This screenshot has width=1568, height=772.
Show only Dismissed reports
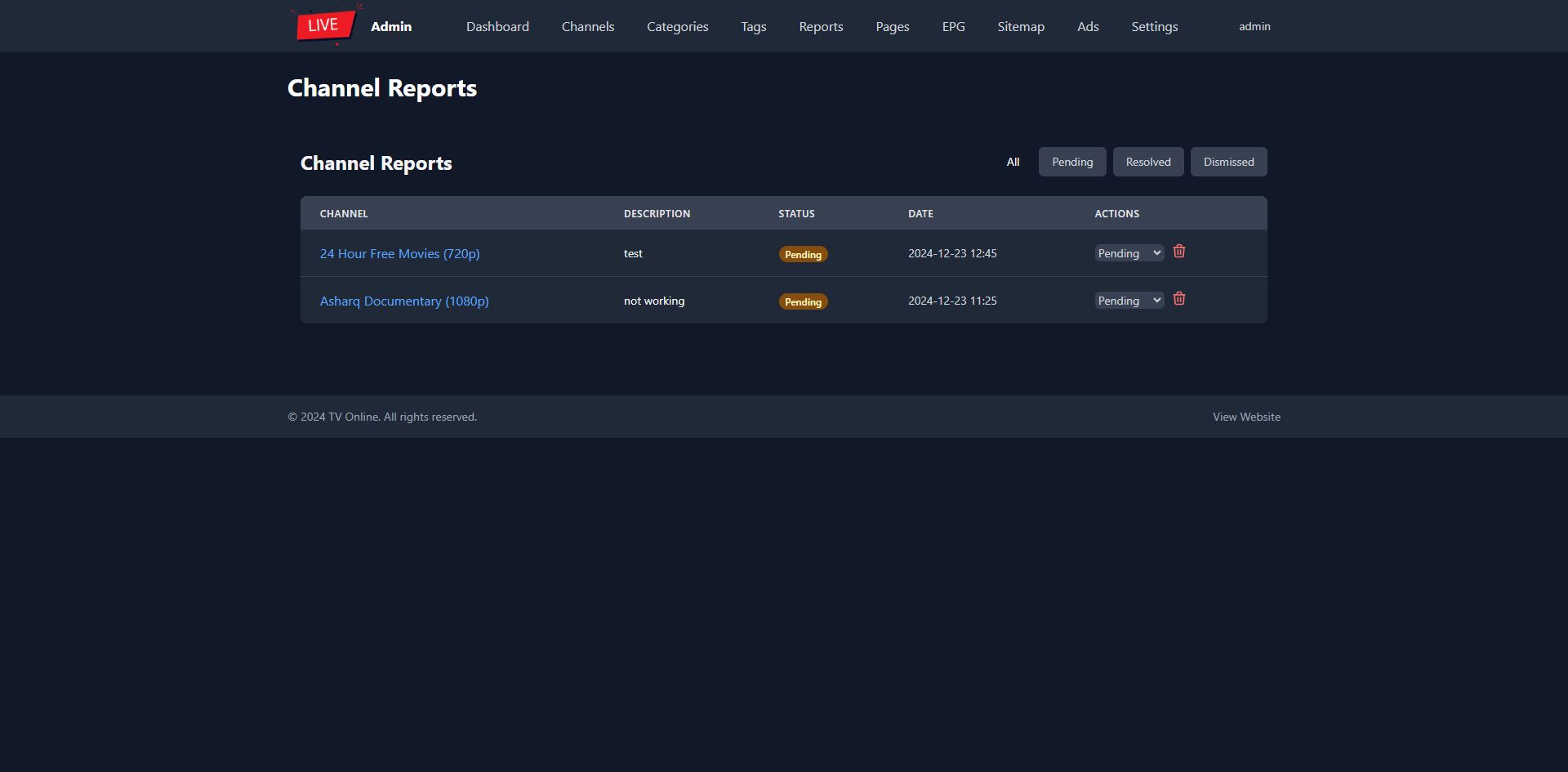coord(1227,162)
